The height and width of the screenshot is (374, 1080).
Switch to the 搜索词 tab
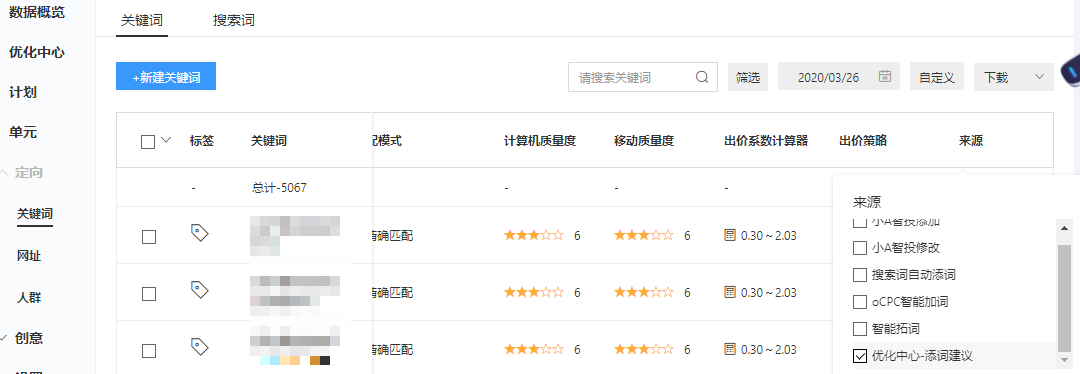tap(234, 20)
